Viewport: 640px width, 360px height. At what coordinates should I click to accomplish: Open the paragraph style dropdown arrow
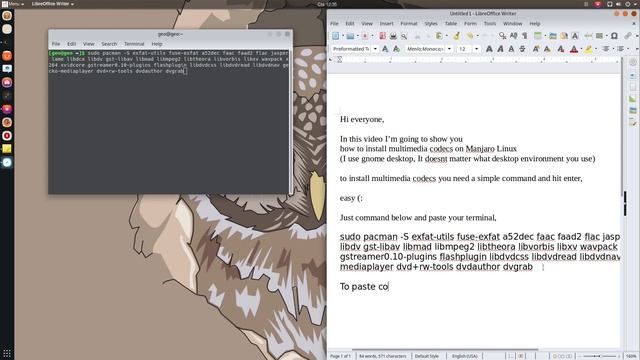click(375, 49)
